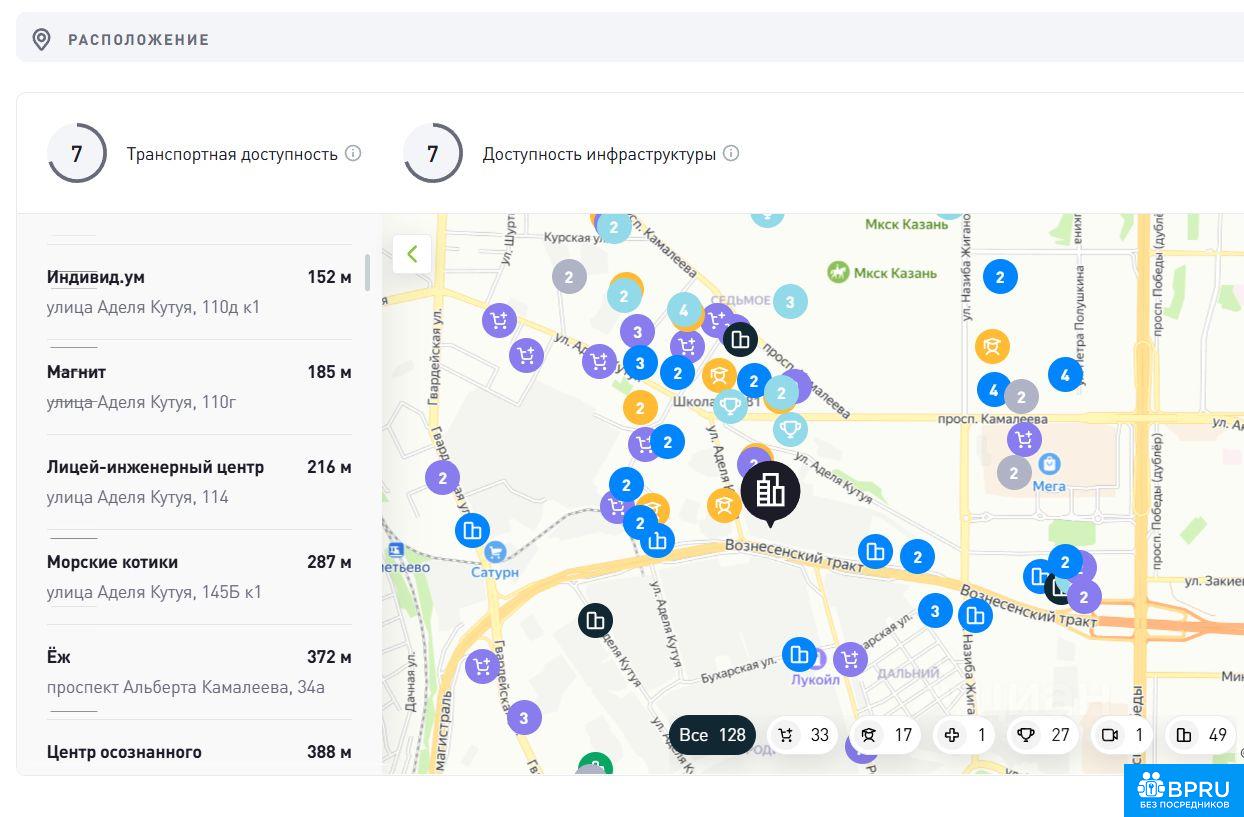Click the infrastructure accessibility score circle 7
1244x817 pixels.
[433, 153]
